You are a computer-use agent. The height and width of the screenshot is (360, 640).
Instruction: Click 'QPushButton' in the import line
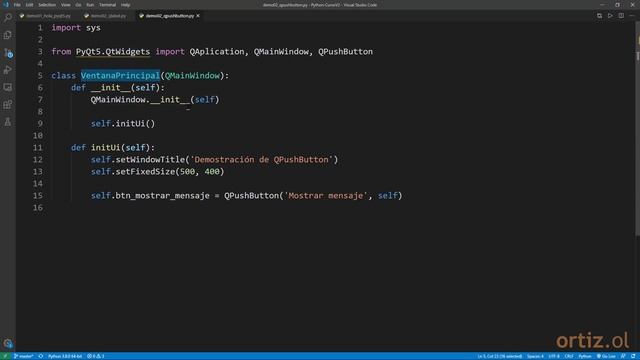click(345, 52)
